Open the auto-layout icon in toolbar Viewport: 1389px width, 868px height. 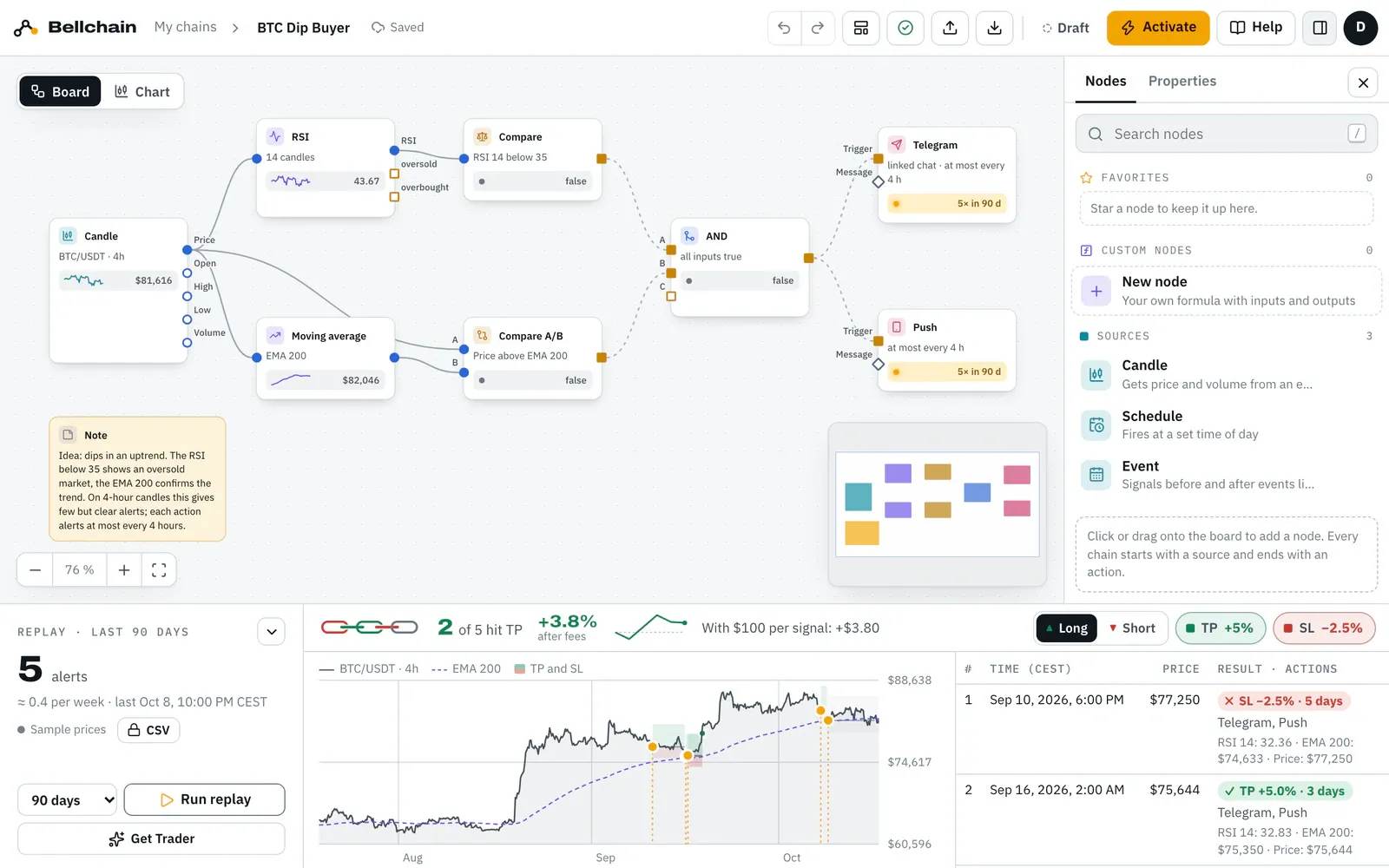pyautogui.click(x=861, y=28)
